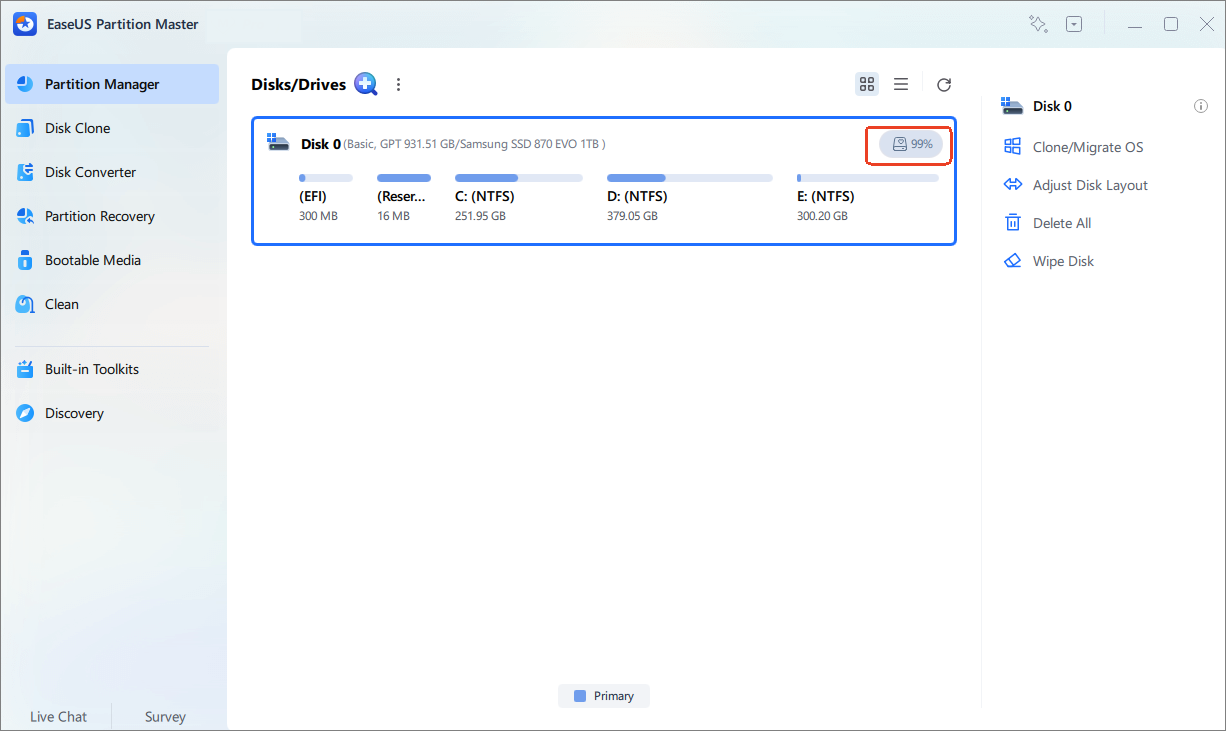Click the C: partition usage bar

coord(519,178)
